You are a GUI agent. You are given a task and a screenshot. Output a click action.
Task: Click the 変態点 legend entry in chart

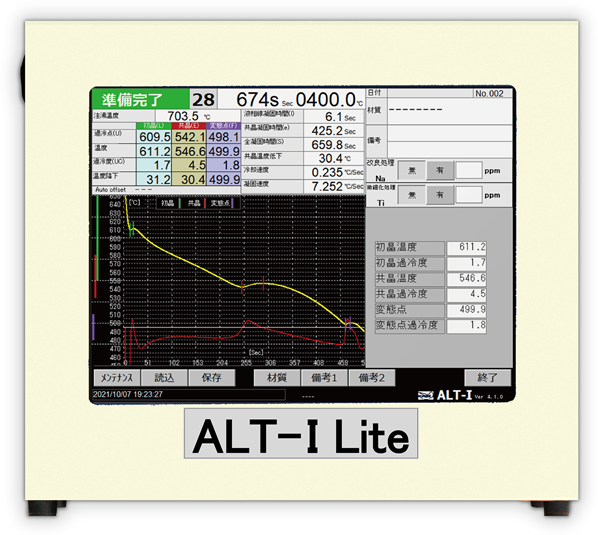point(222,203)
